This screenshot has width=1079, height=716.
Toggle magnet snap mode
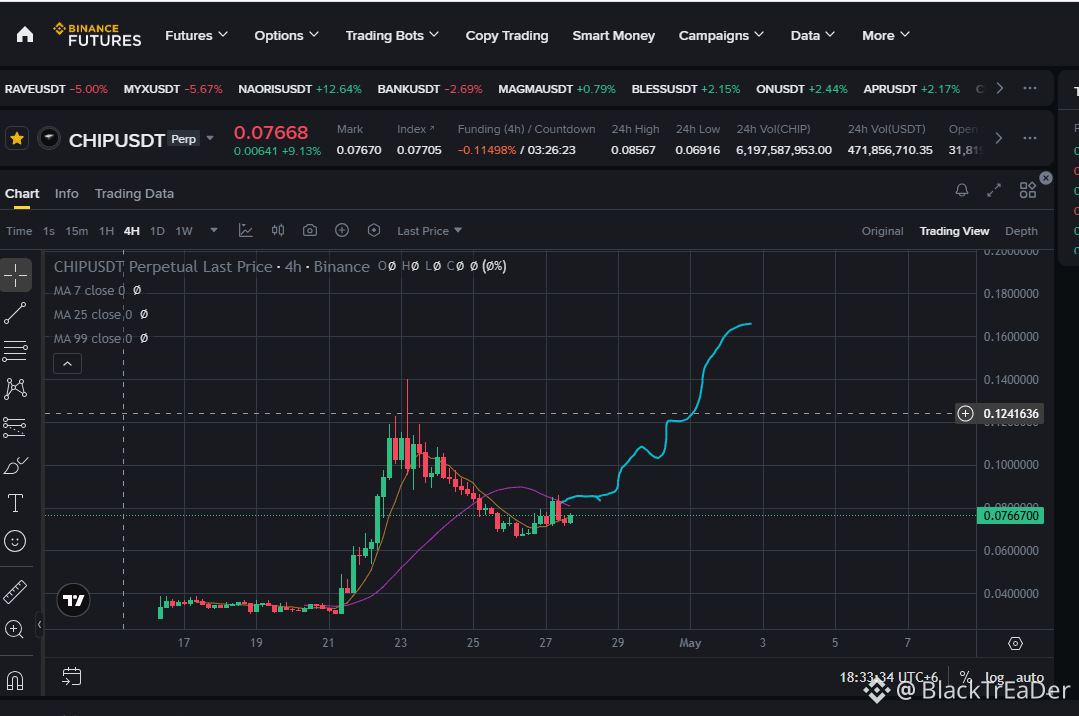15,680
